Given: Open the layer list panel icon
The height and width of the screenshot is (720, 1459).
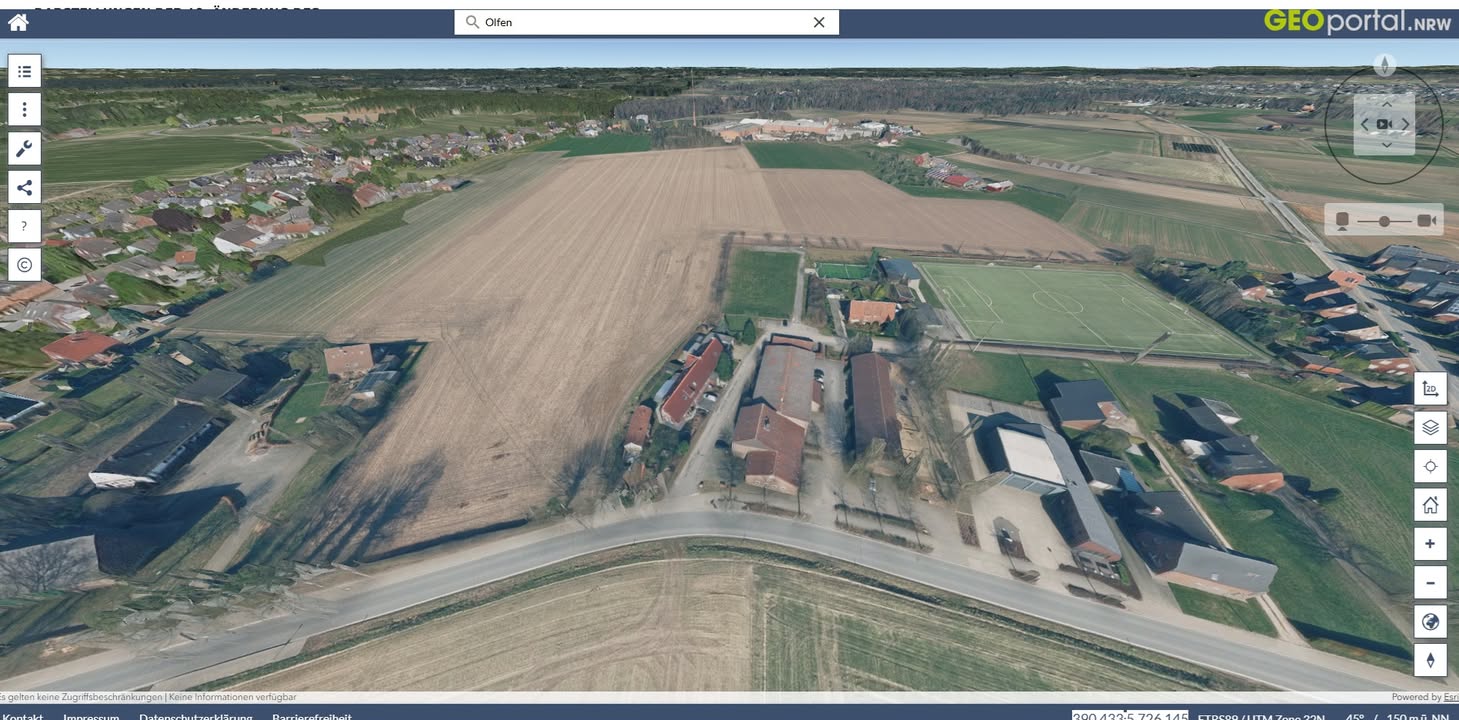Looking at the screenshot, I should [x=25, y=71].
